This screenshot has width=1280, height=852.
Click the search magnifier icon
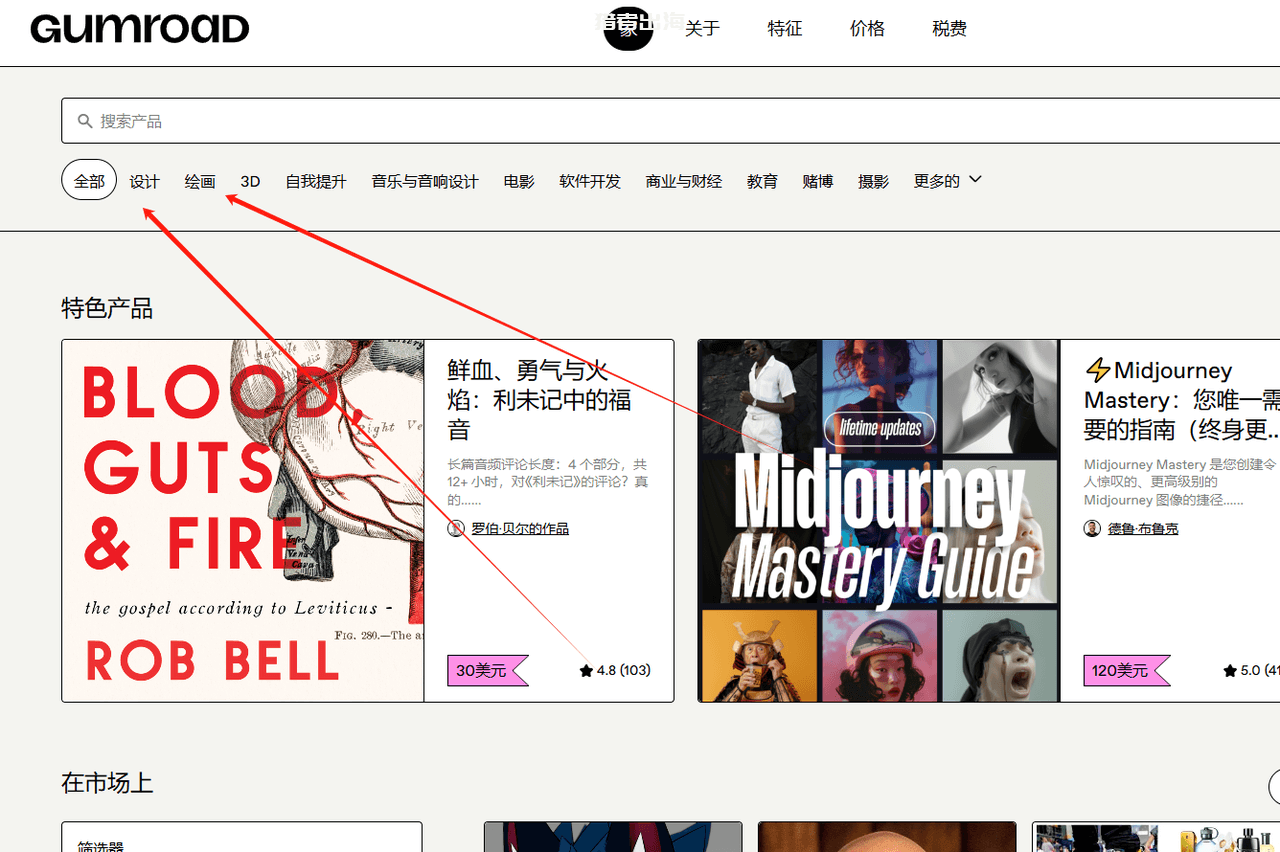85,121
